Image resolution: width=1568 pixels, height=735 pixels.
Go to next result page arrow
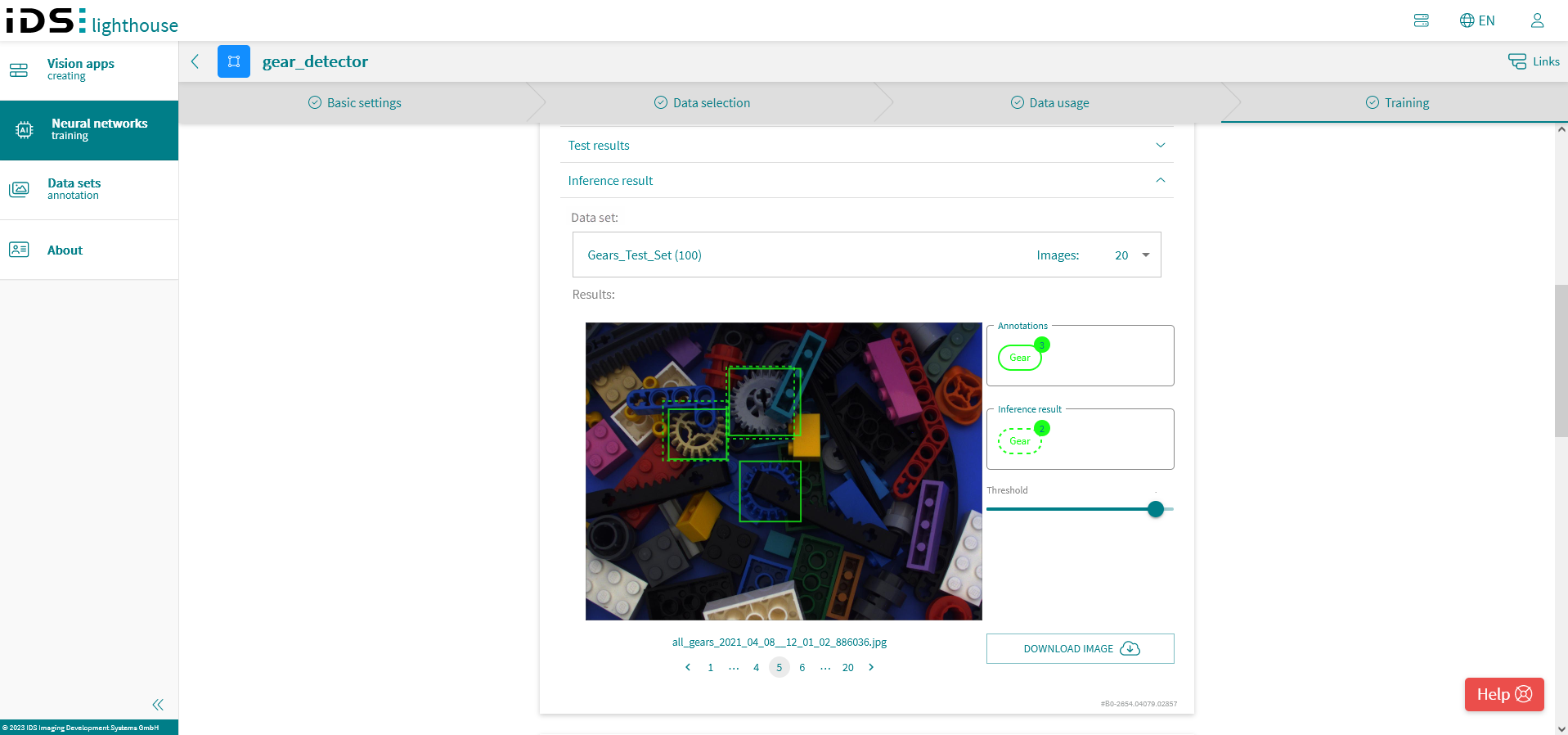pos(871,667)
